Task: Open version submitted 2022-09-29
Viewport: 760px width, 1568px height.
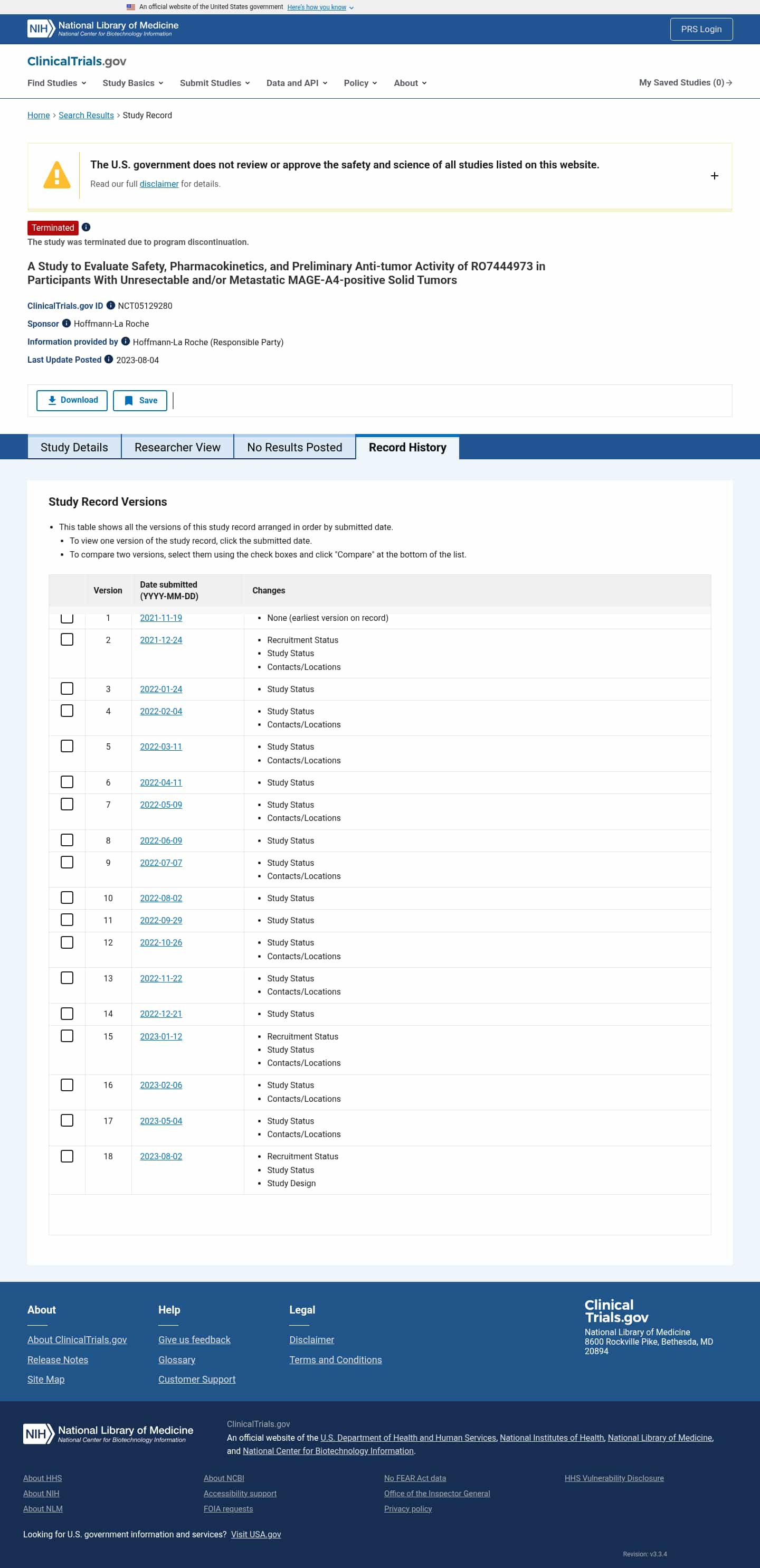Action: tap(160, 920)
